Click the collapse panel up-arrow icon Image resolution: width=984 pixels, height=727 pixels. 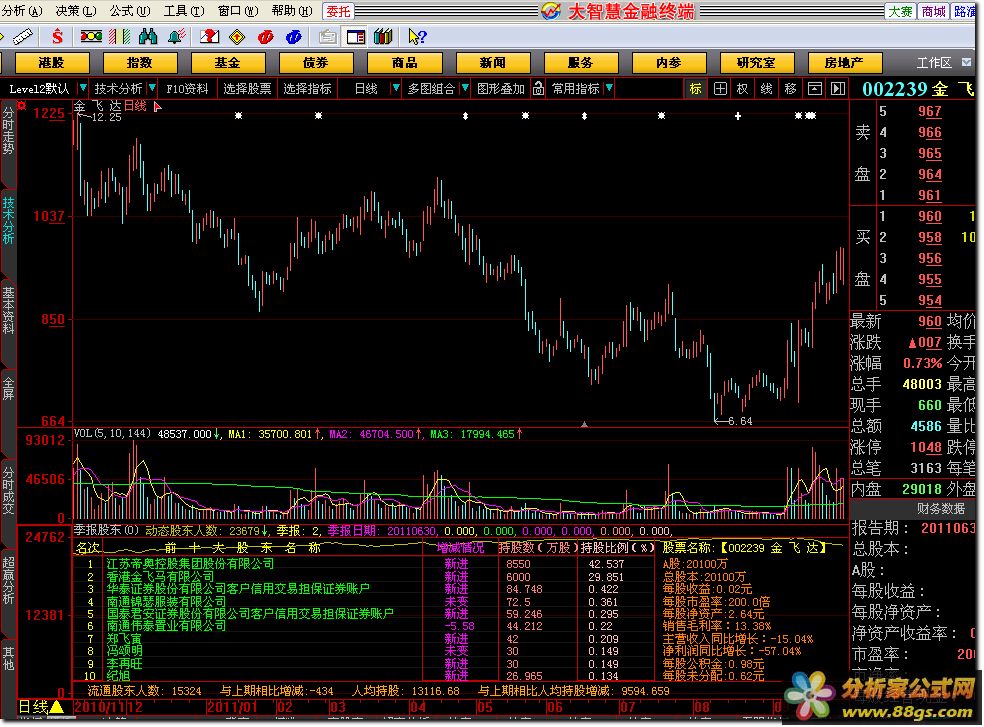pyautogui.click(x=814, y=89)
